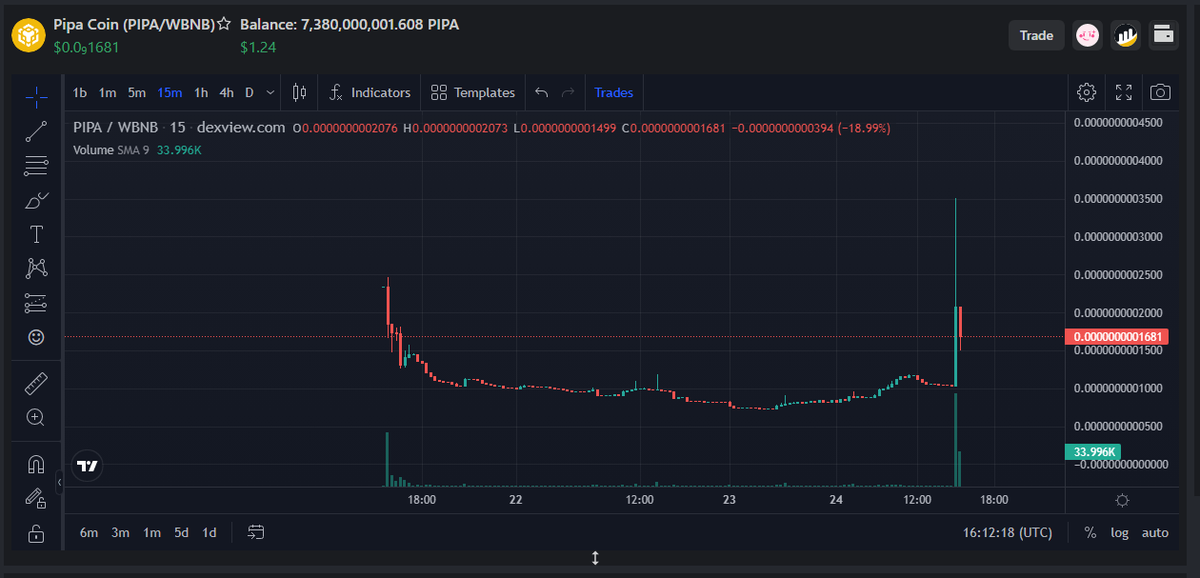Screen dimensions: 1200x578
Task: Open the wallet icon
Action: [x=1163, y=35]
